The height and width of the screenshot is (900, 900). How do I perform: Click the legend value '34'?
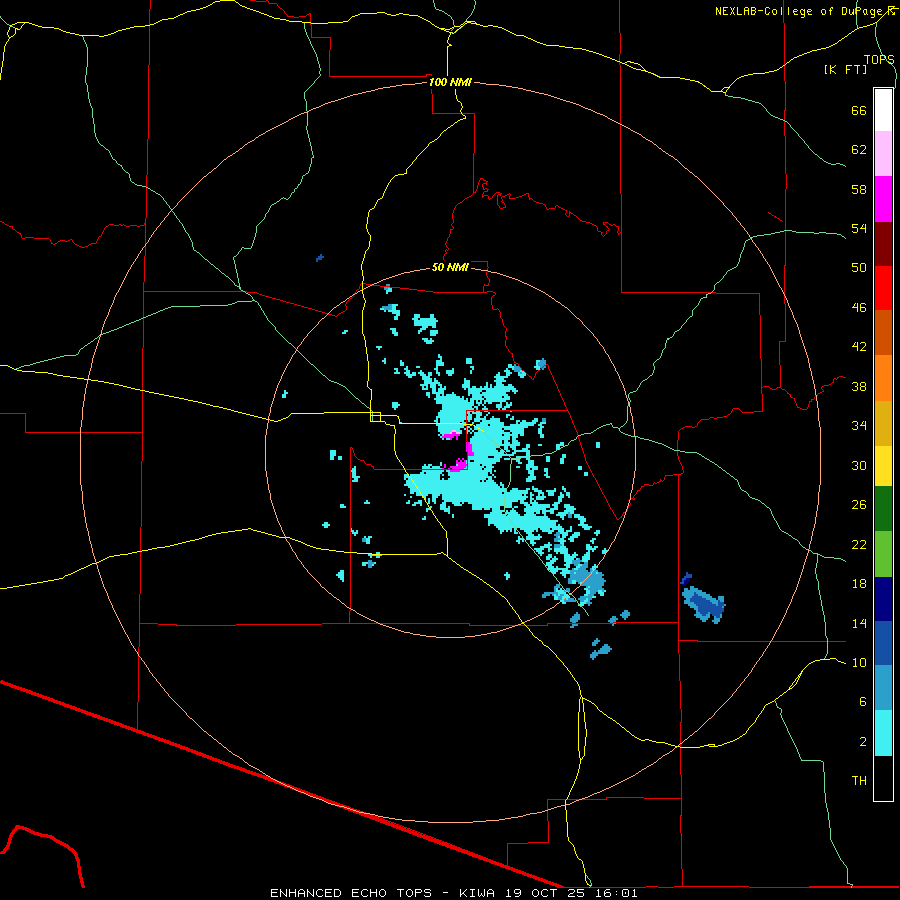[x=859, y=425]
